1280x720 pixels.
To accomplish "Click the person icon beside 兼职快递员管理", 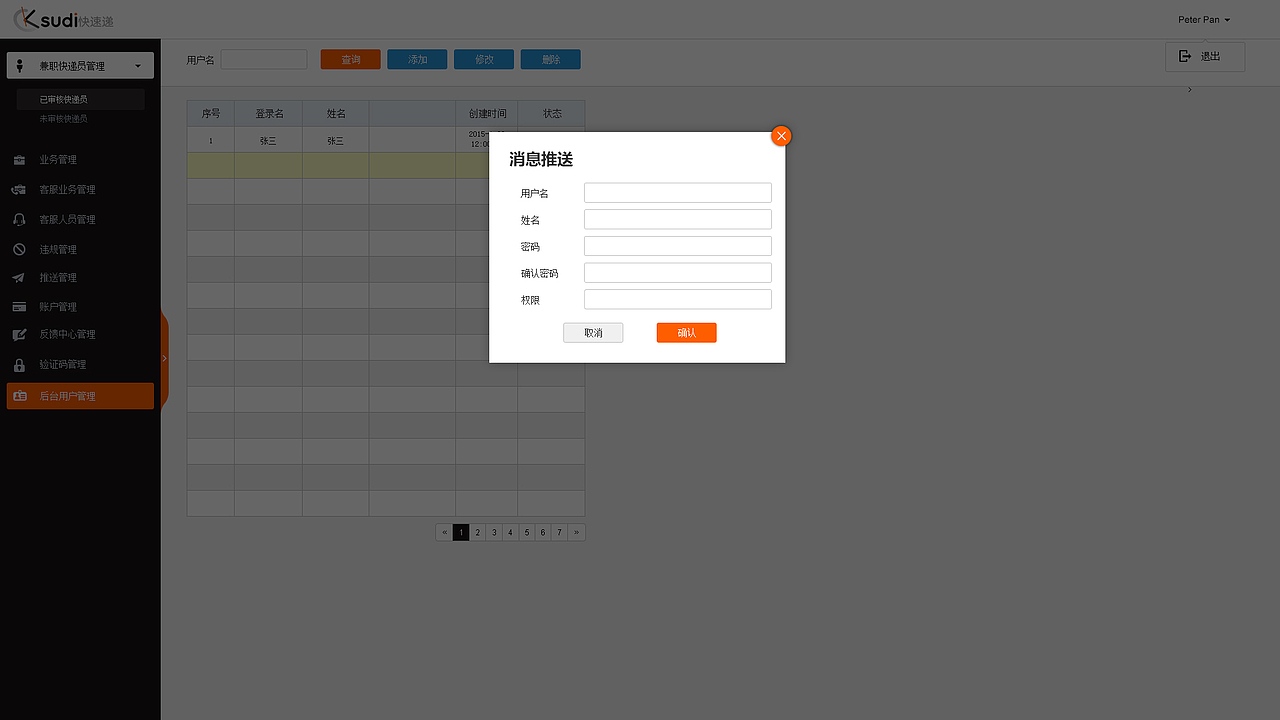I will click(19, 66).
